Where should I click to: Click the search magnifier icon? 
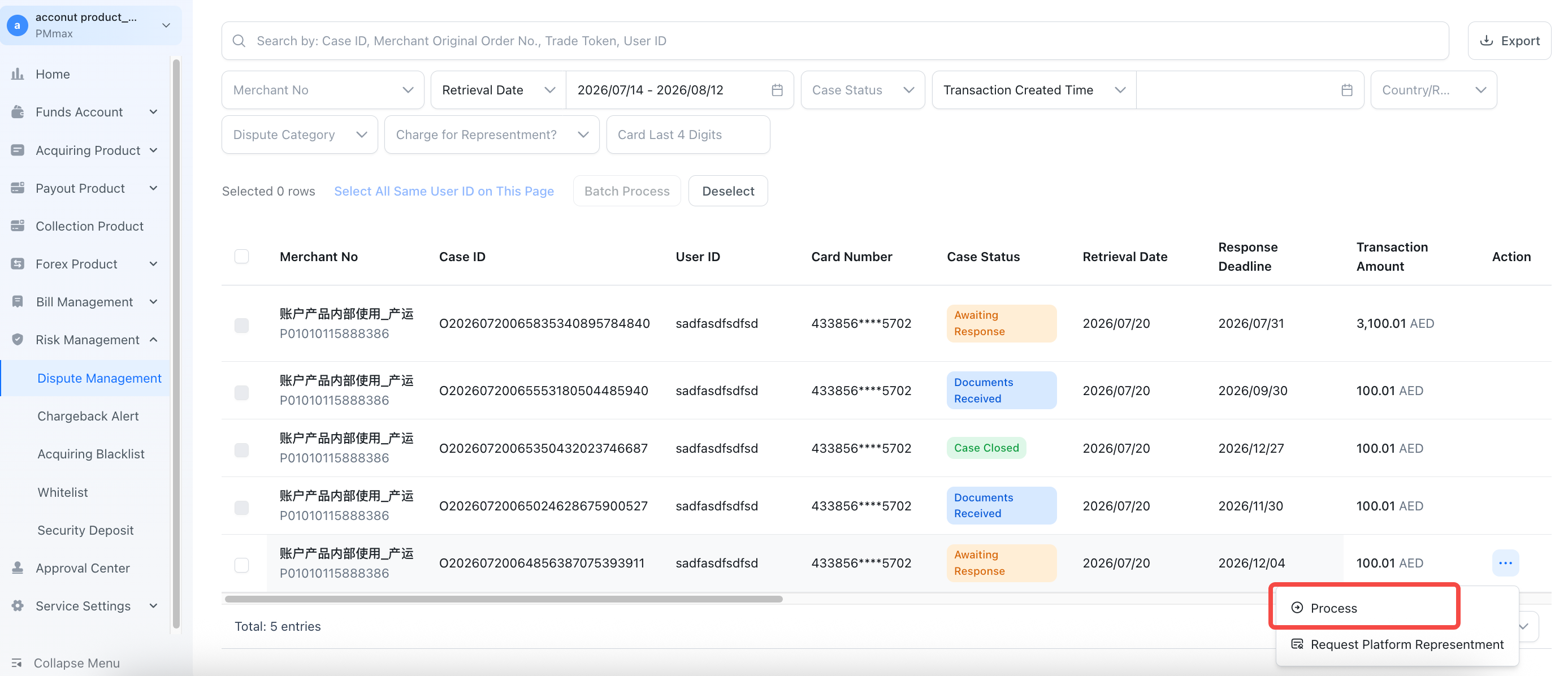239,41
